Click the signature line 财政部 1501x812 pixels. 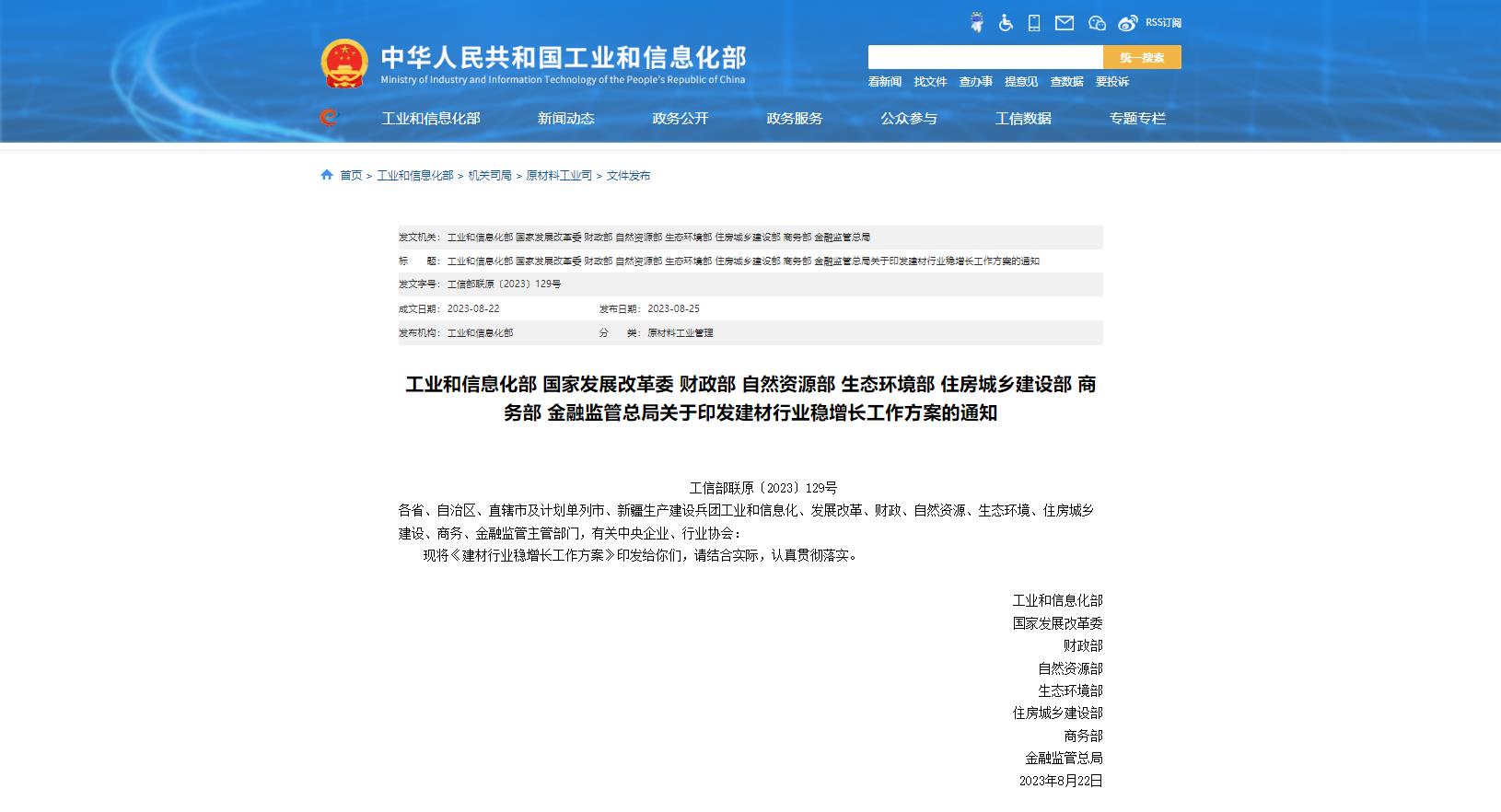point(1083,646)
